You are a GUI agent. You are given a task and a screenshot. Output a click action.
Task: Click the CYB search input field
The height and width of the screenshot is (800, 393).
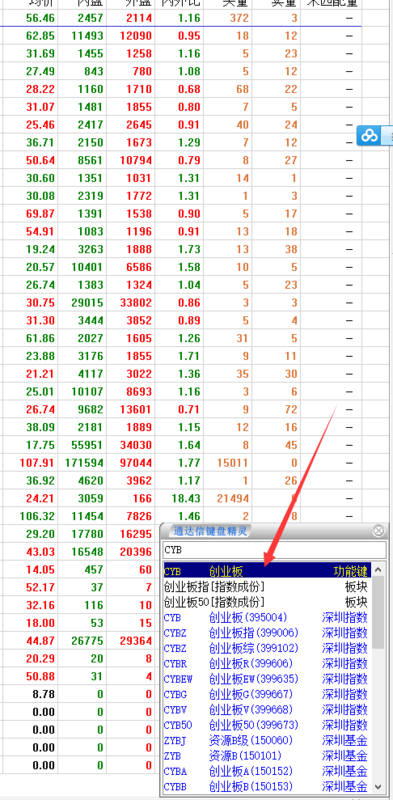275,551
